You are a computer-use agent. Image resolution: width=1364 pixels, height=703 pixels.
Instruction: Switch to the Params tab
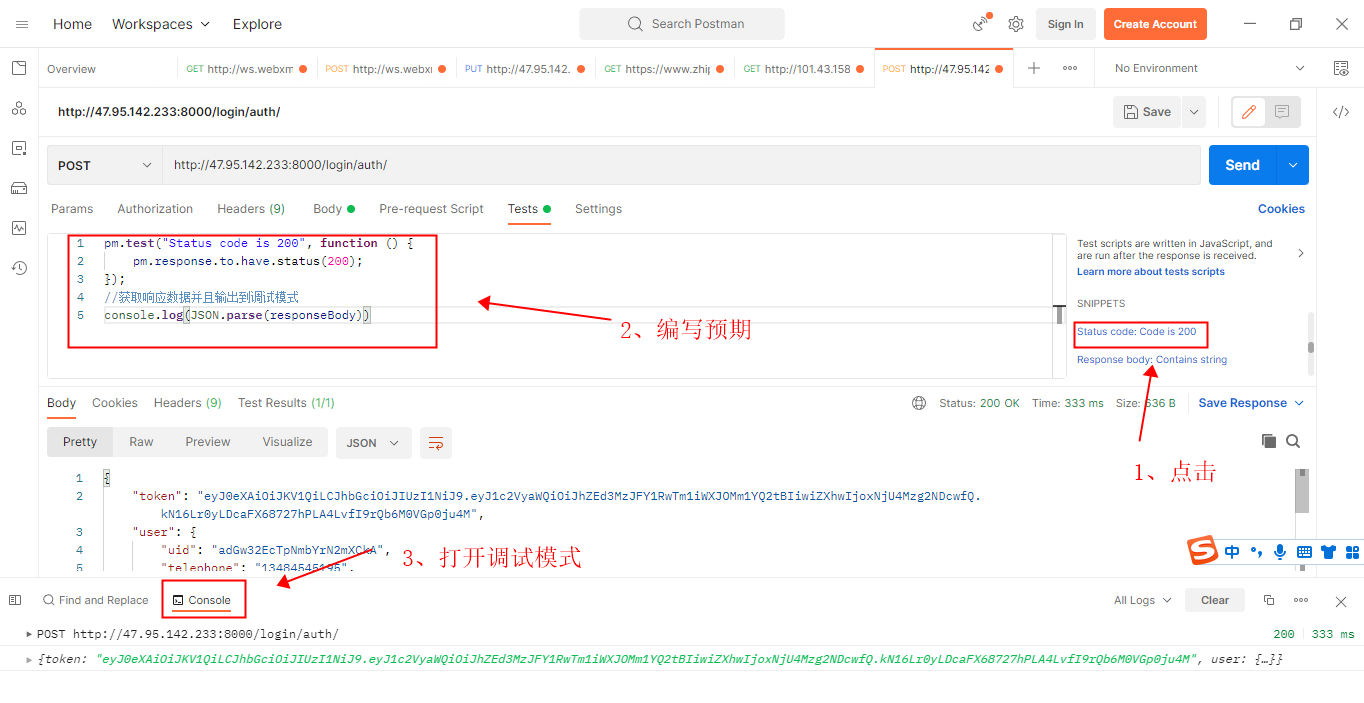(x=72, y=209)
